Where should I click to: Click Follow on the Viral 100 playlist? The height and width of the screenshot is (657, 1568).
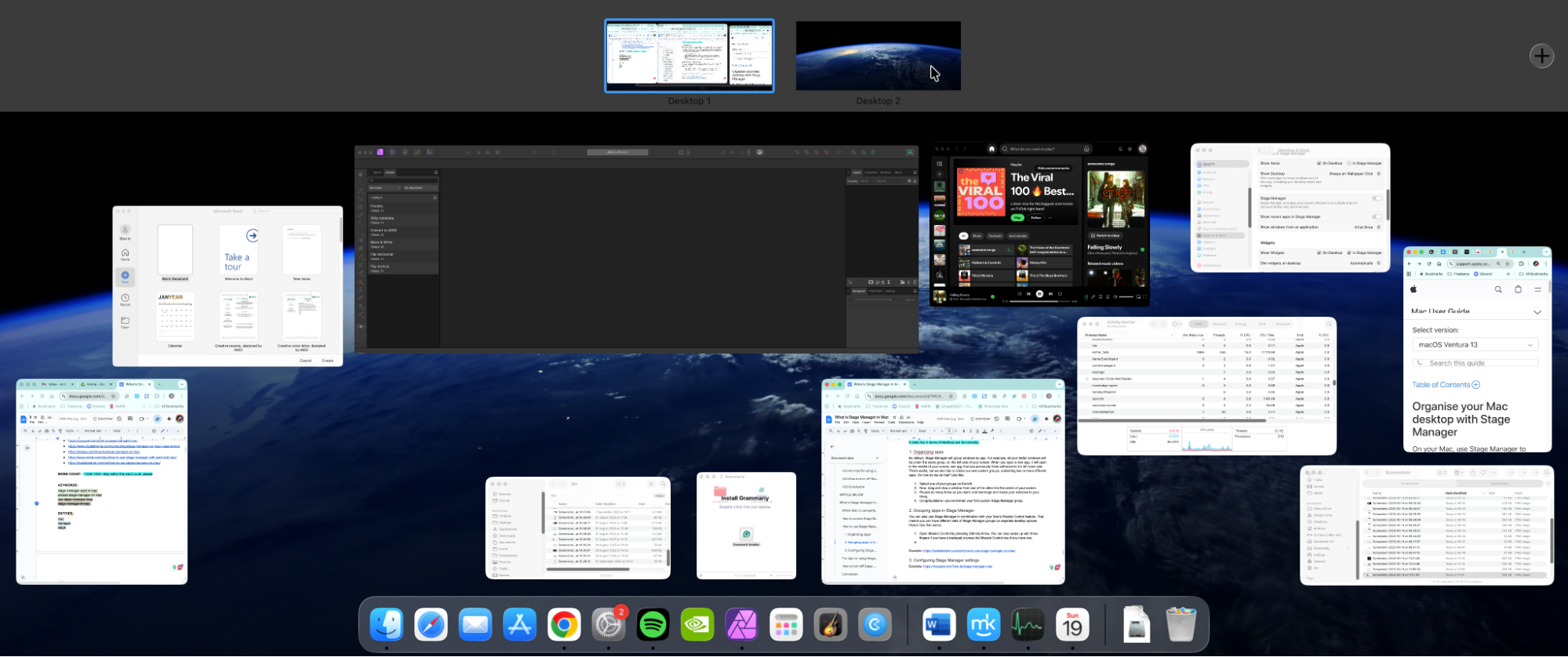pyautogui.click(x=1036, y=217)
